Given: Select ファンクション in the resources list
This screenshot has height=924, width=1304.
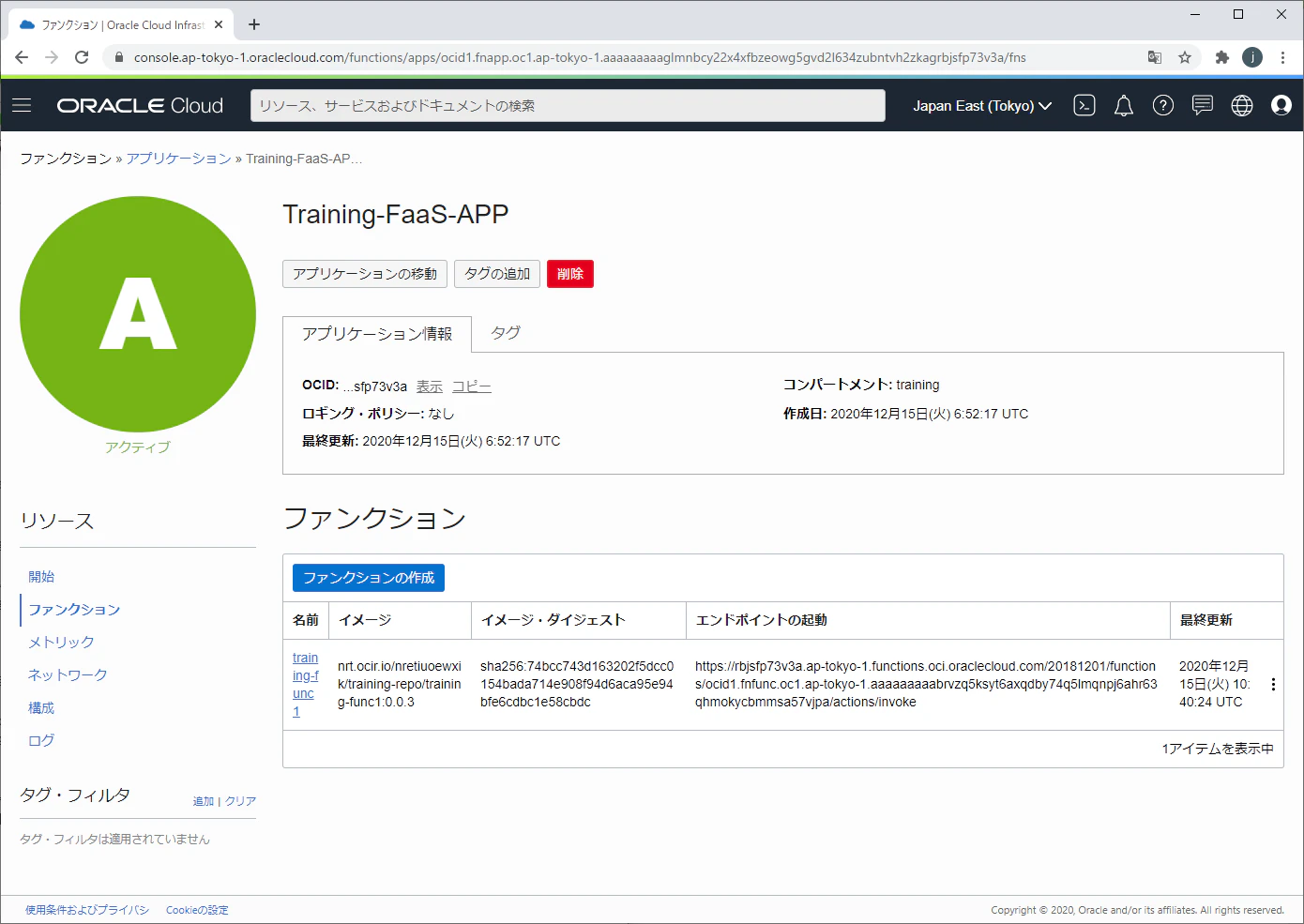Looking at the screenshot, I should (74, 609).
